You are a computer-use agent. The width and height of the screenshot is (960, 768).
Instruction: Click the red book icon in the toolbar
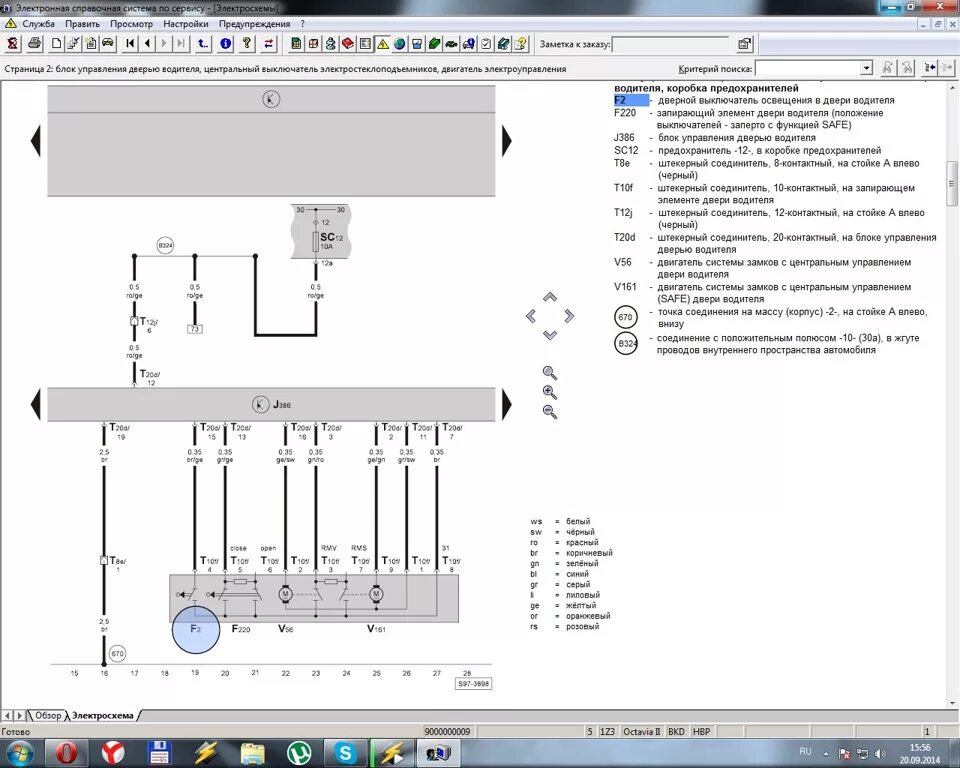coord(348,43)
